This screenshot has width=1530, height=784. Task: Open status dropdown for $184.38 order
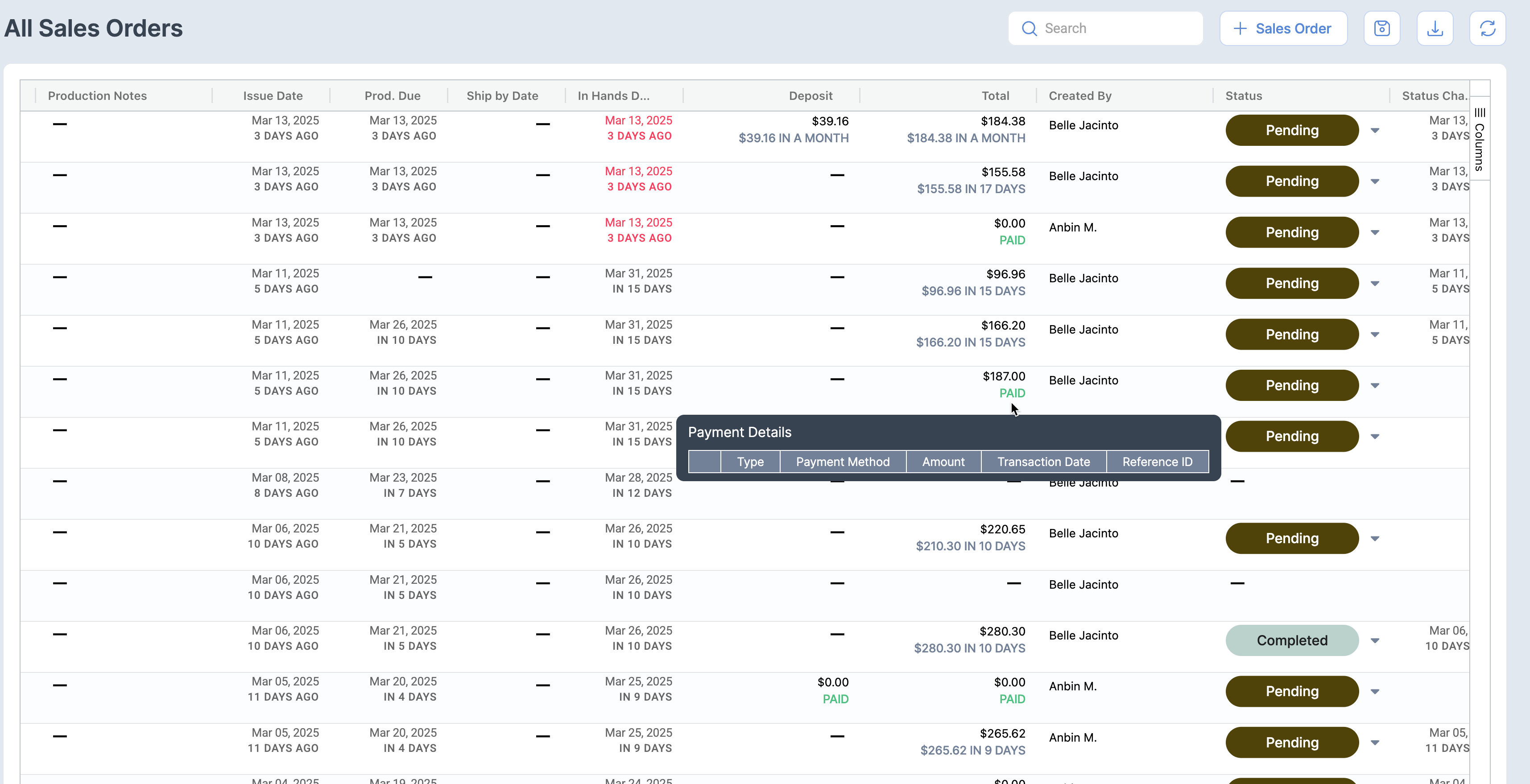[x=1375, y=131]
